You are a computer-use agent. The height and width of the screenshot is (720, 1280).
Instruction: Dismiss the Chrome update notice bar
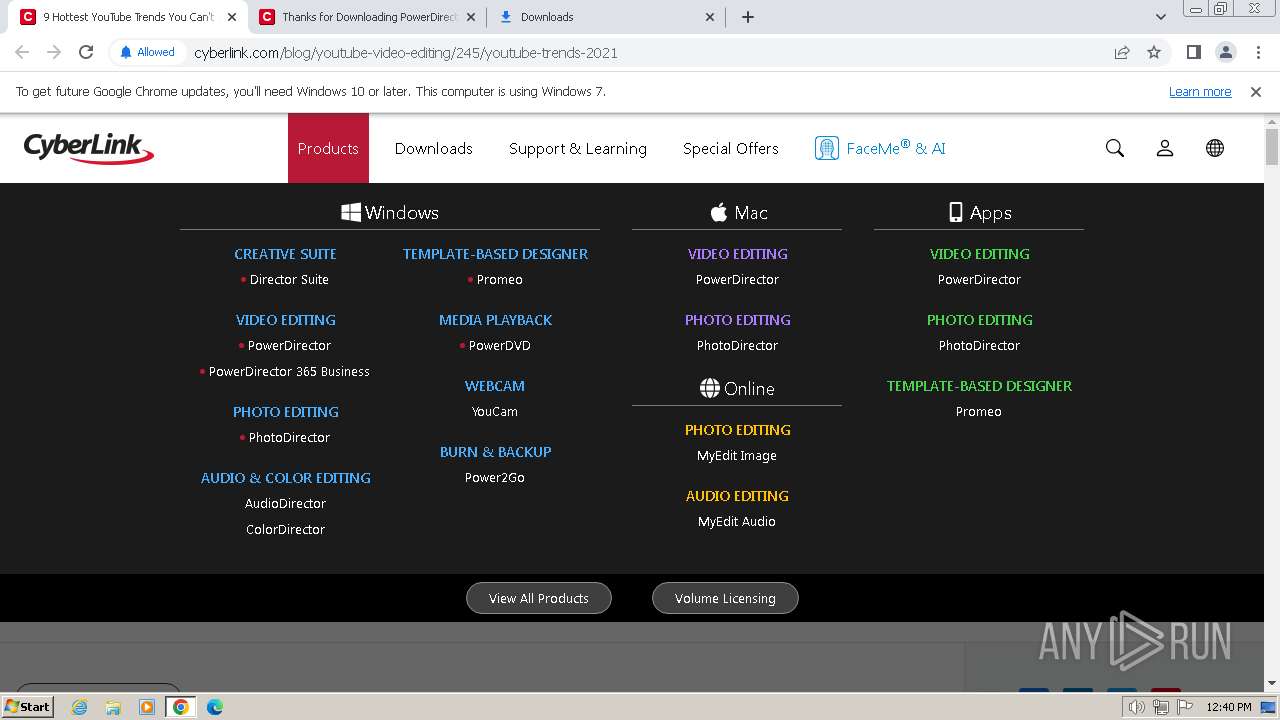pyautogui.click(x=1256, y=91)
